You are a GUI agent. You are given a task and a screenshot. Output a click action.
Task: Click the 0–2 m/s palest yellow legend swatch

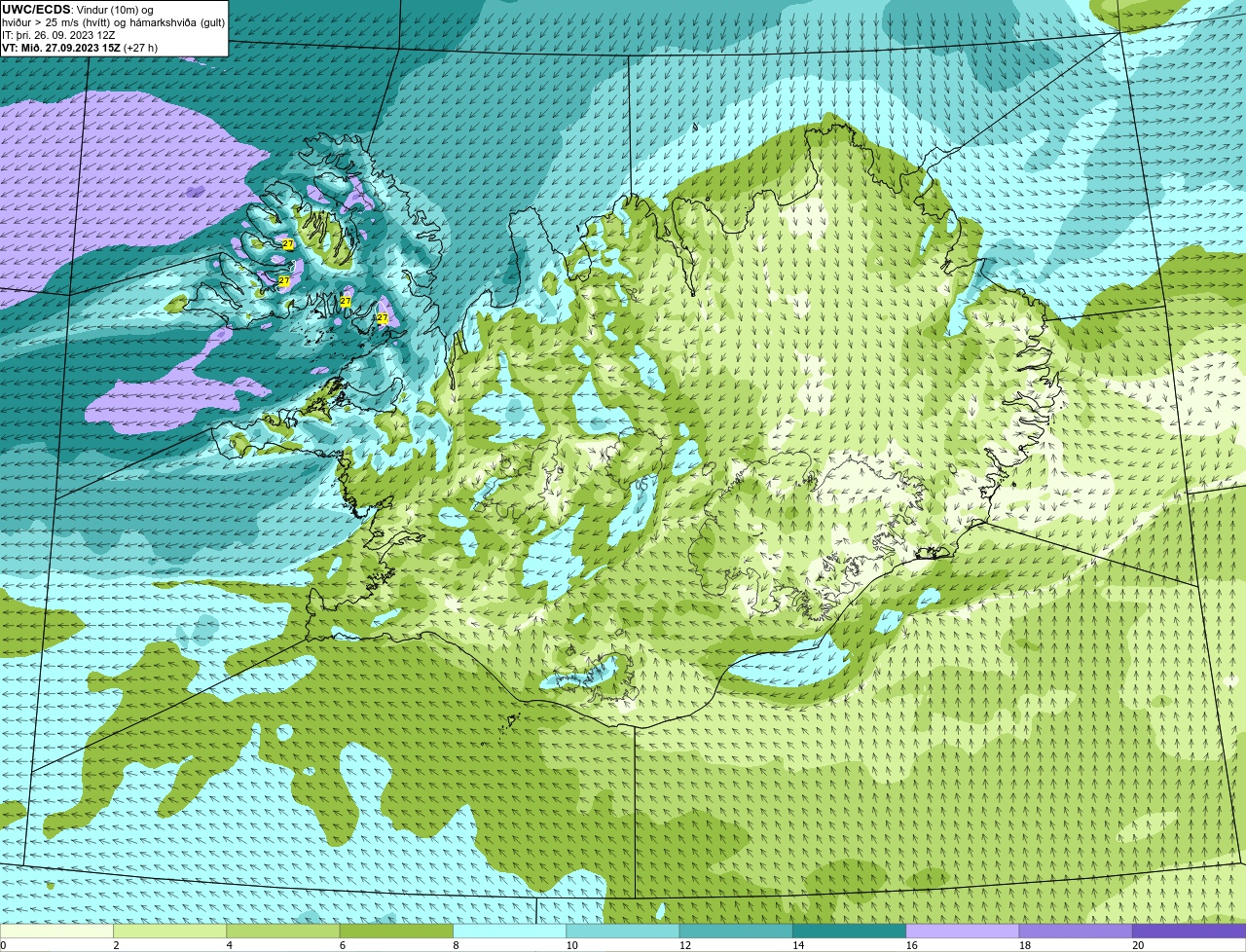[56, 931]
